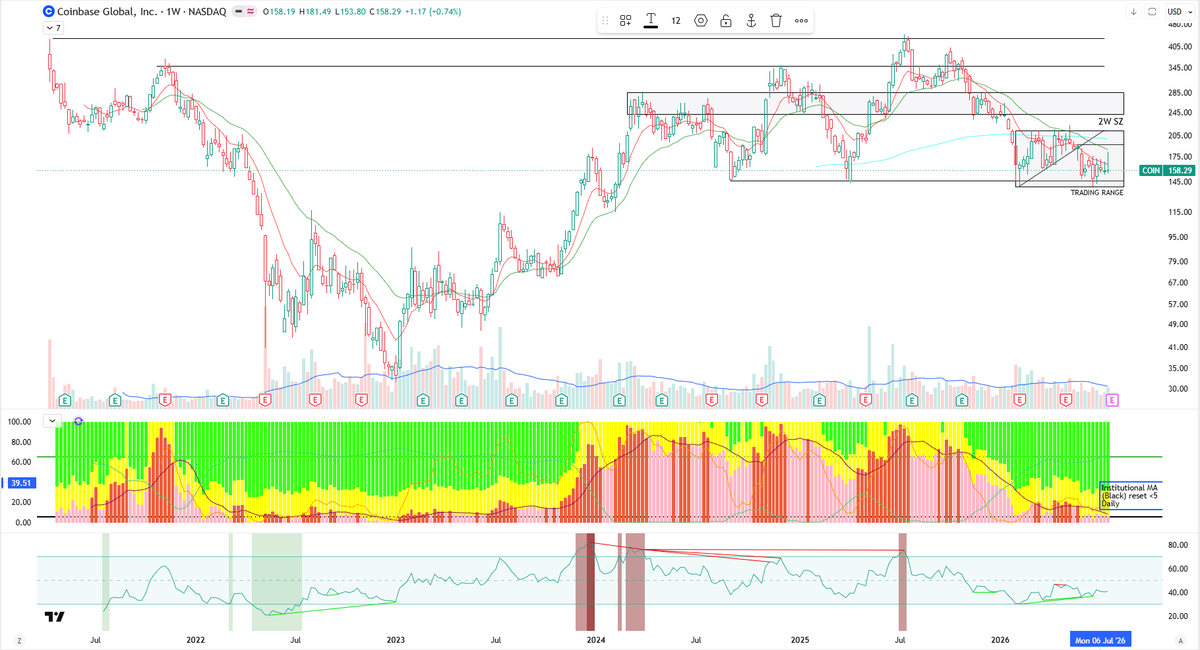Click the Coinbase logo icon by title
The height and width of the screenshot is (650, 1200).
pos(49,11)
